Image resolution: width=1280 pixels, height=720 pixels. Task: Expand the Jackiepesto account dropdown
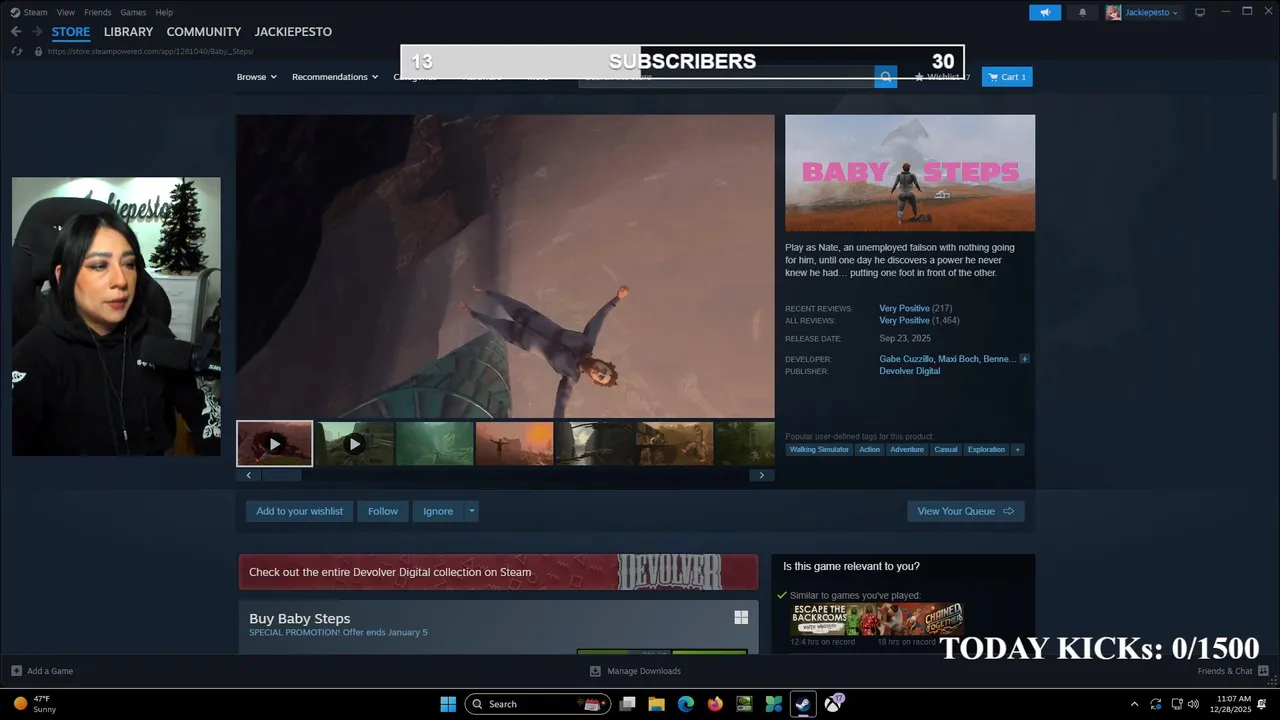pyautogui.click(x=1175, y=13)
